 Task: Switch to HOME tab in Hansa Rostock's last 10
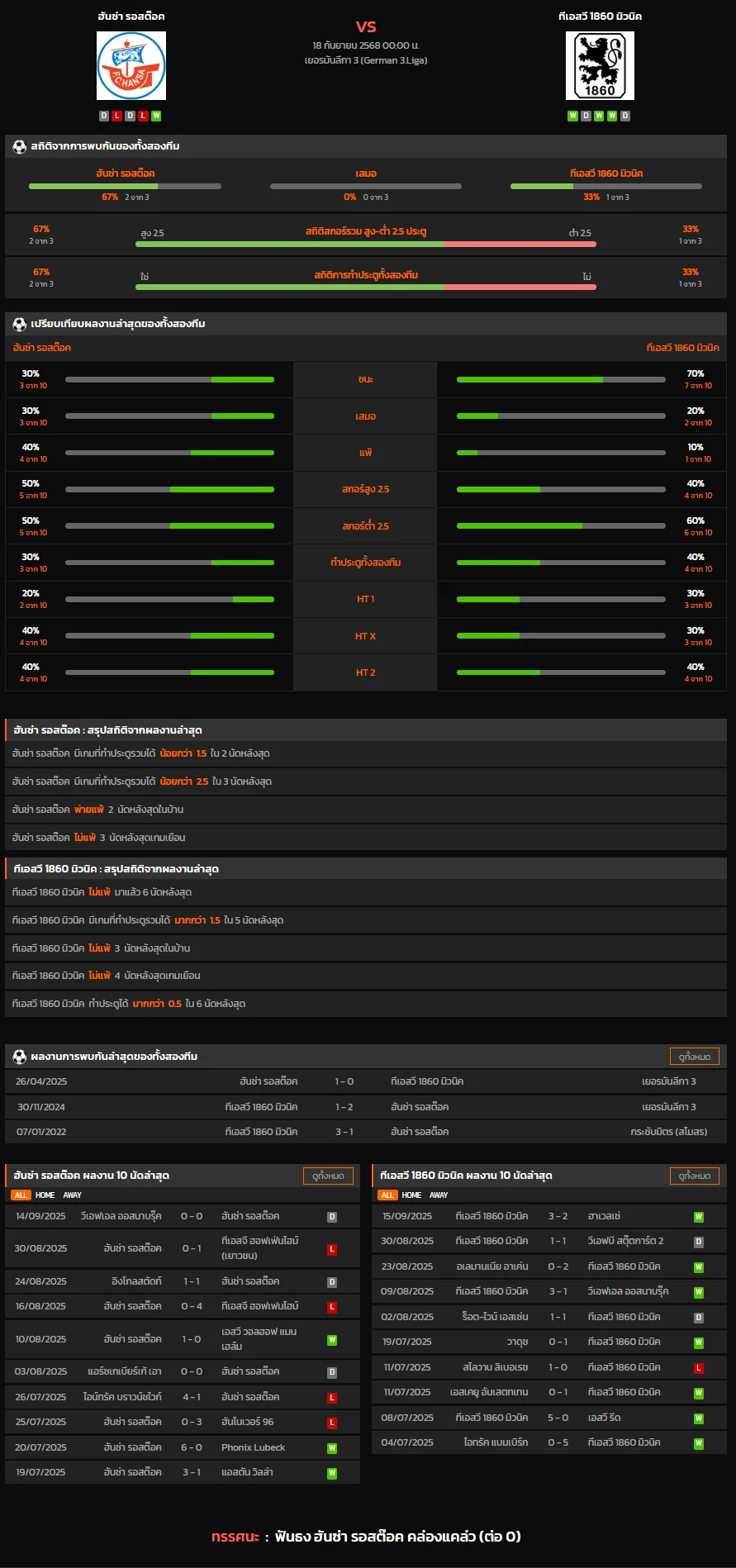(x=45, y=1195)
